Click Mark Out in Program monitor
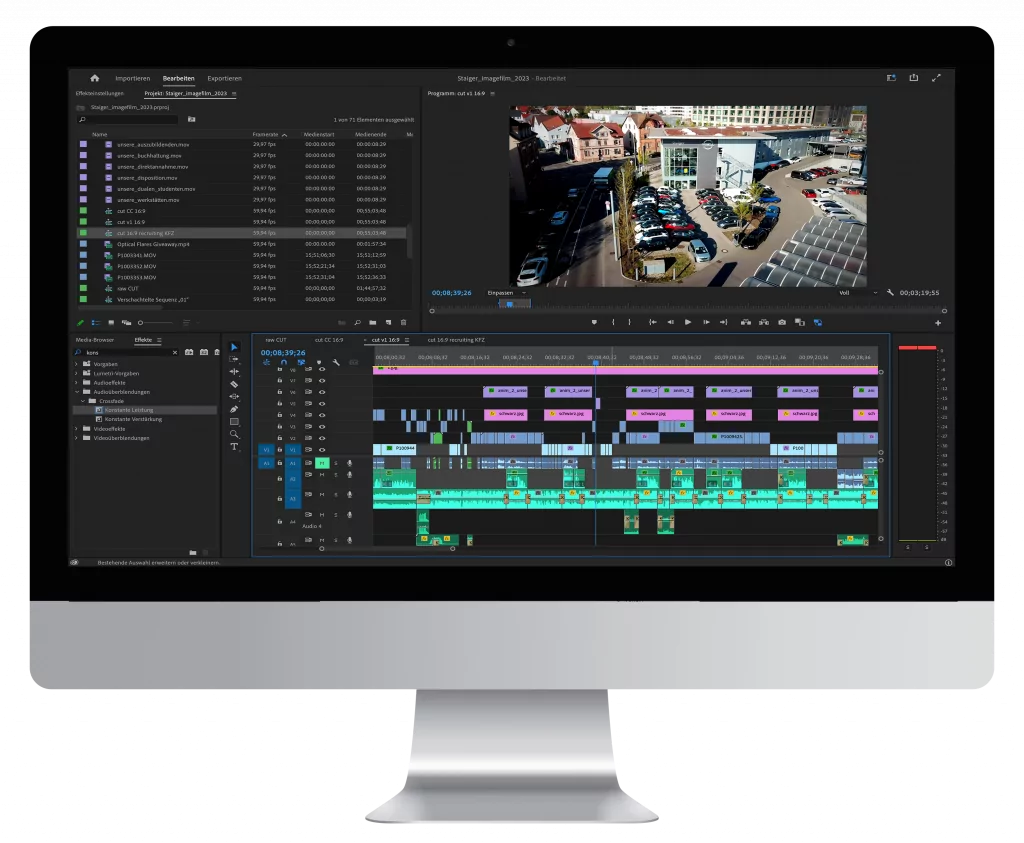 (630, 322)
